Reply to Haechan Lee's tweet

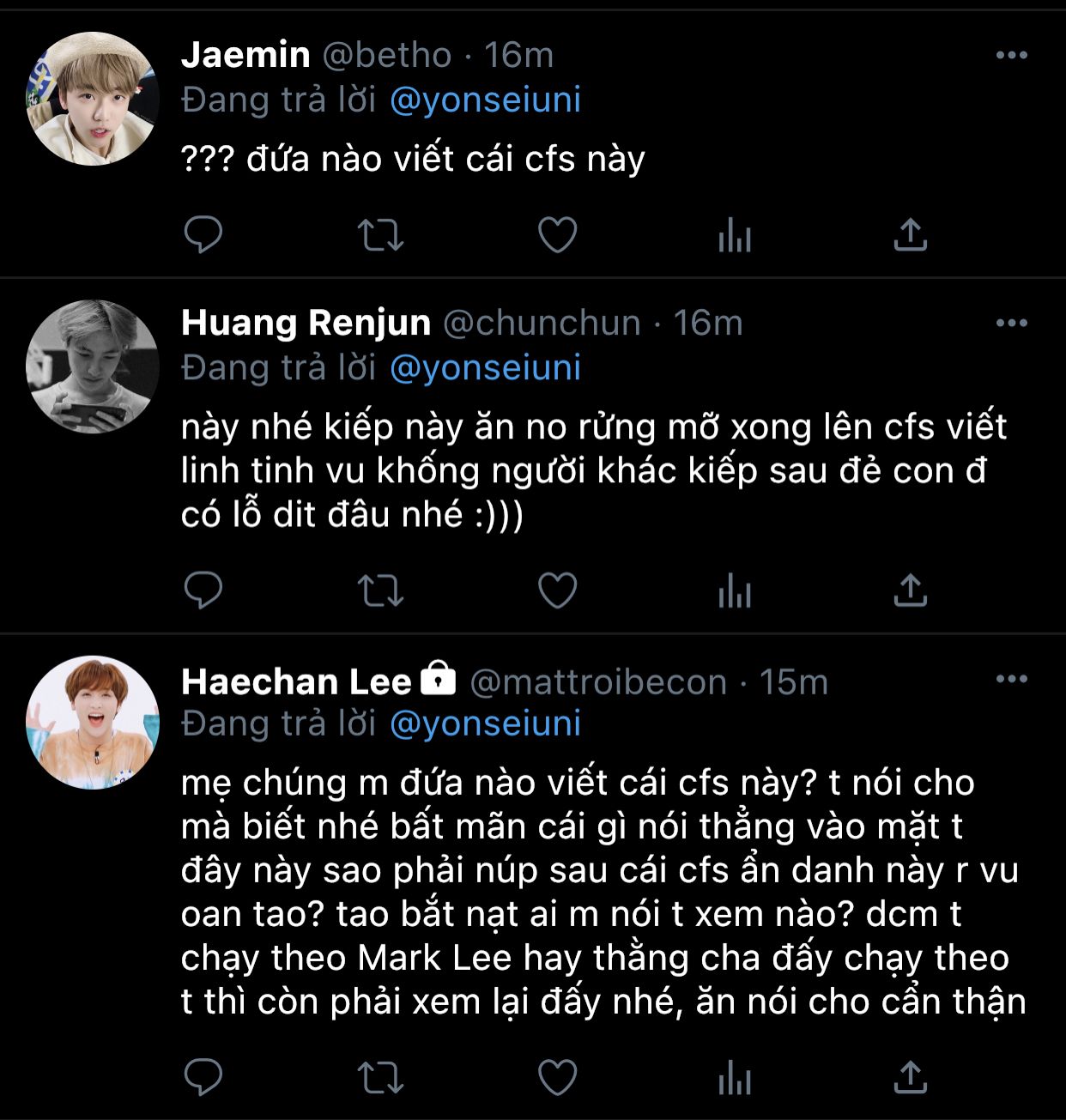203,1078
